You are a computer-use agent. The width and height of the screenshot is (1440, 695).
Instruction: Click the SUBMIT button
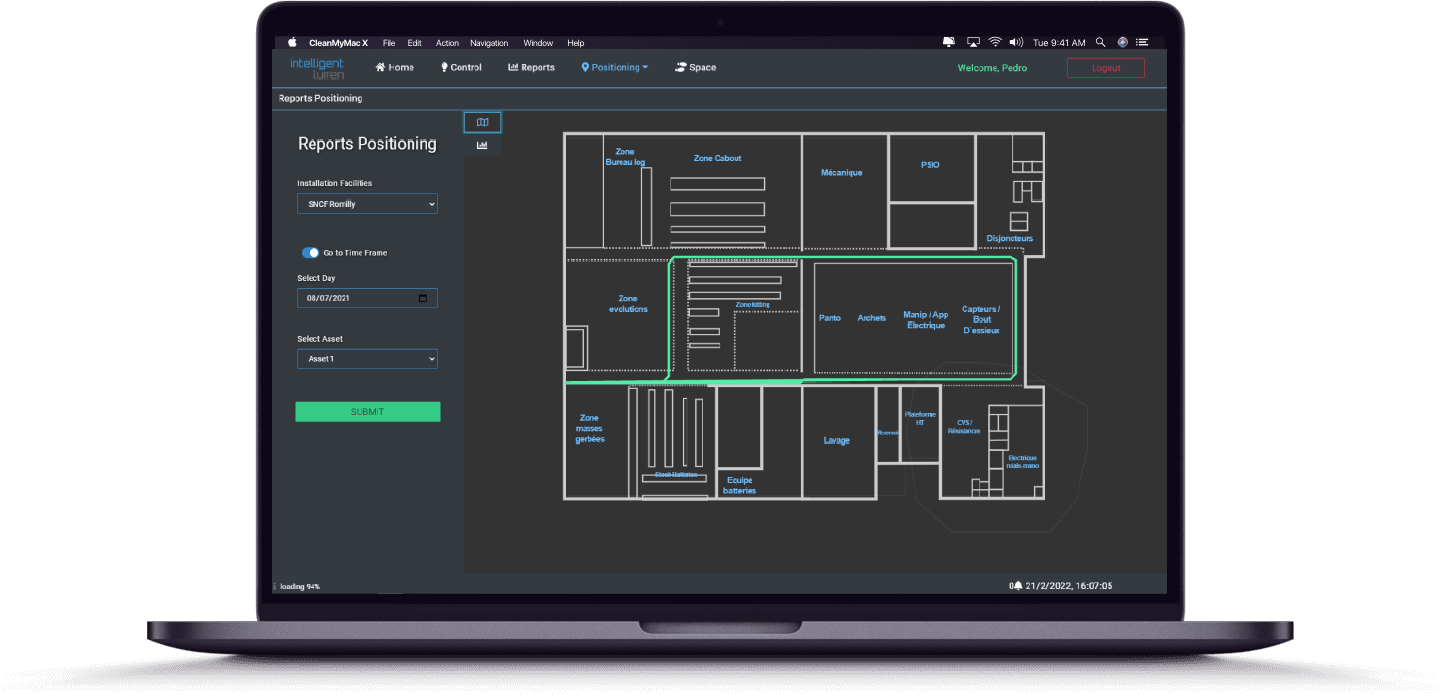[367, 412]
